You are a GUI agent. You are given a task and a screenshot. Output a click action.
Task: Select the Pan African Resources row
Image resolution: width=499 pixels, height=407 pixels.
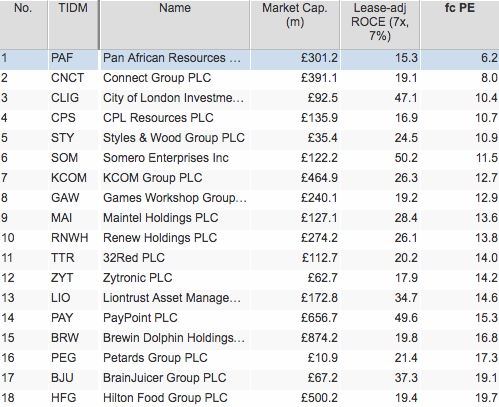(249, 60)
